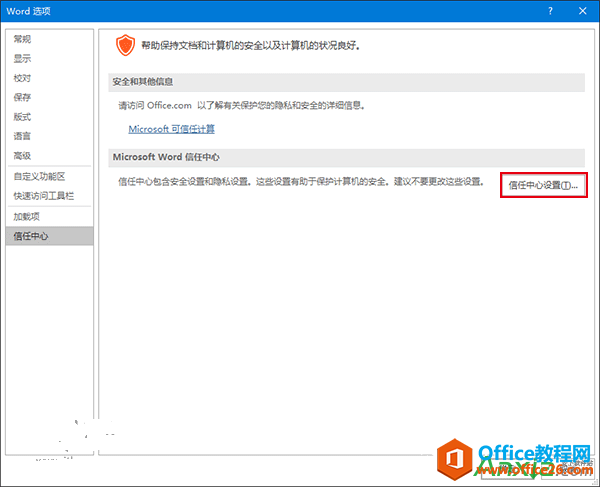The height and width of the screenshot is (487, 600).
Task: Select the 显示 category
Action: click(49, 59)
